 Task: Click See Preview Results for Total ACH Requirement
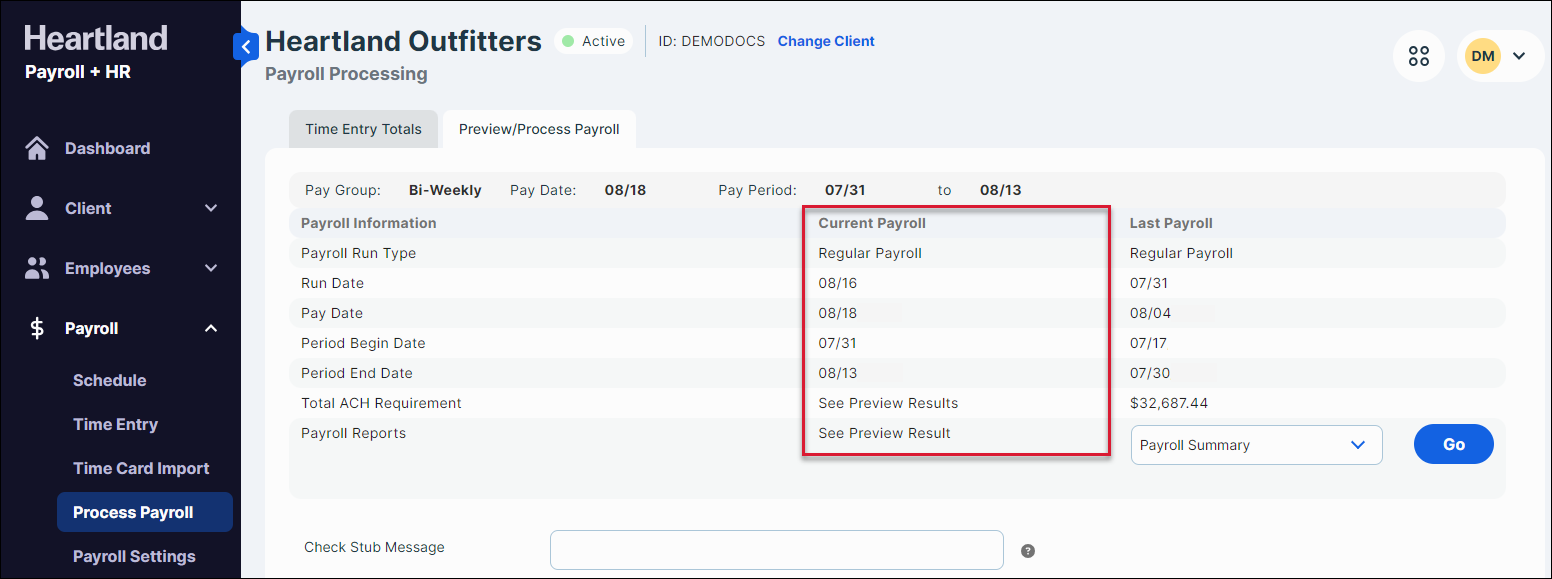888,403
